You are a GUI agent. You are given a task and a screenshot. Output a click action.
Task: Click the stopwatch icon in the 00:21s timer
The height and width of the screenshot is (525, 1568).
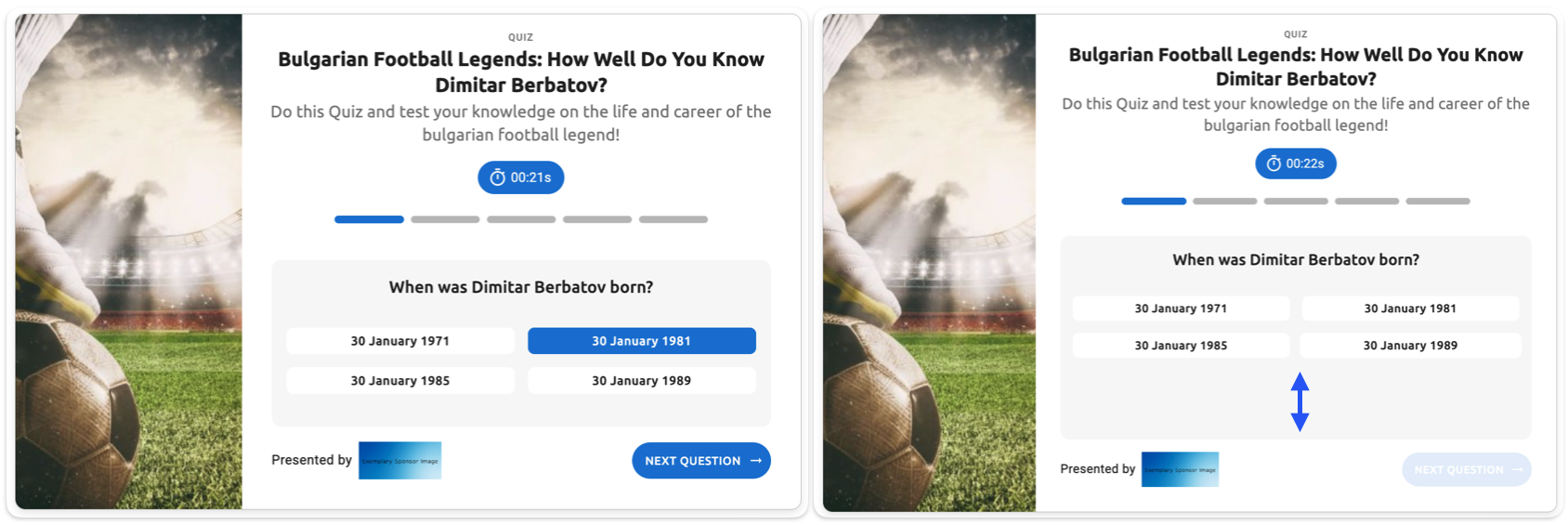[498, 177]
